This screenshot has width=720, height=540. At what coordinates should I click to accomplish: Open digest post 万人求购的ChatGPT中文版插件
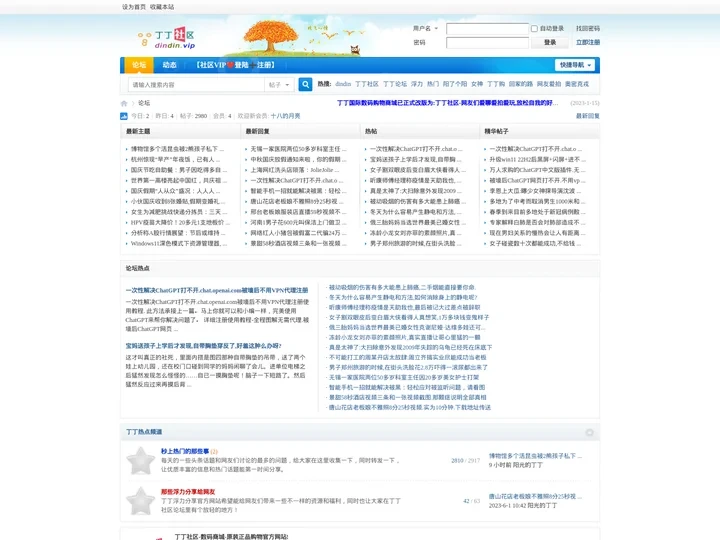click(537, 170)
